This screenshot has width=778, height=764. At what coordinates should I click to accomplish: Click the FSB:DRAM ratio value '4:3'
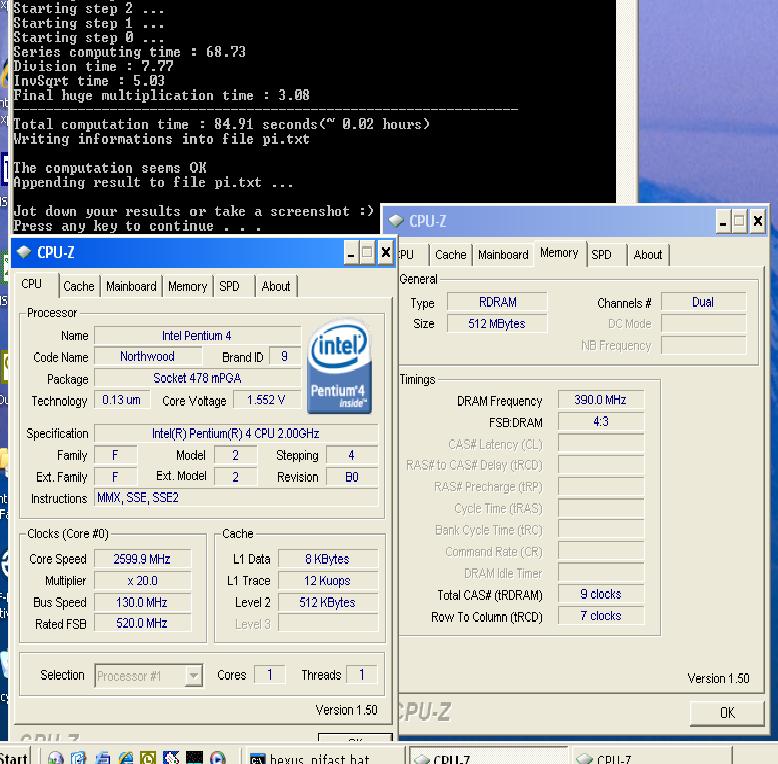[x=601, y=421]
